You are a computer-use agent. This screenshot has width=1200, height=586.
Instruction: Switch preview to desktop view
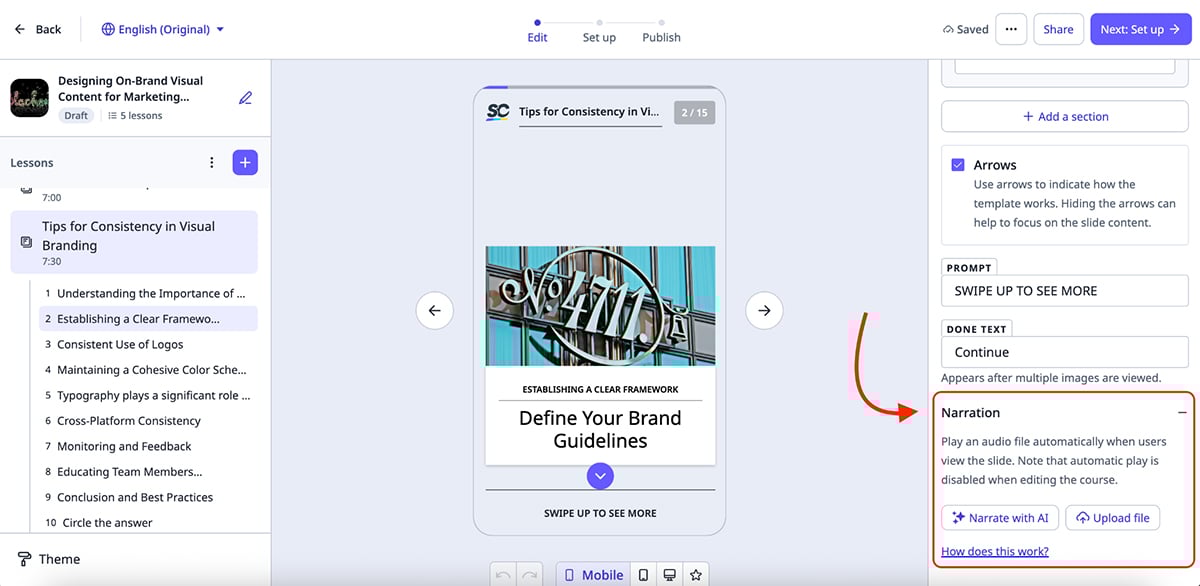(669, 575)
